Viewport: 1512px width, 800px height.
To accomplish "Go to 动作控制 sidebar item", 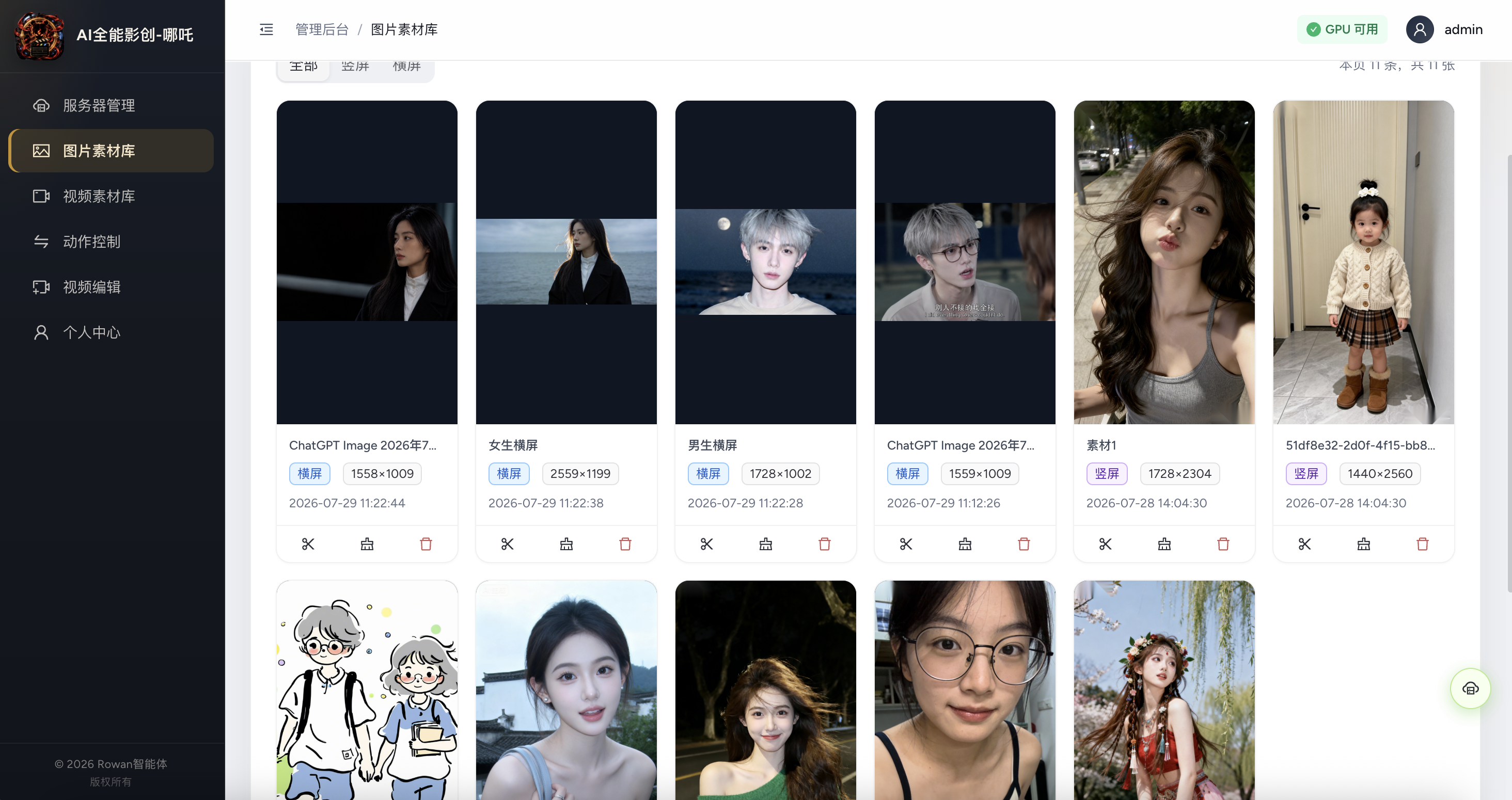I will 112,242.
